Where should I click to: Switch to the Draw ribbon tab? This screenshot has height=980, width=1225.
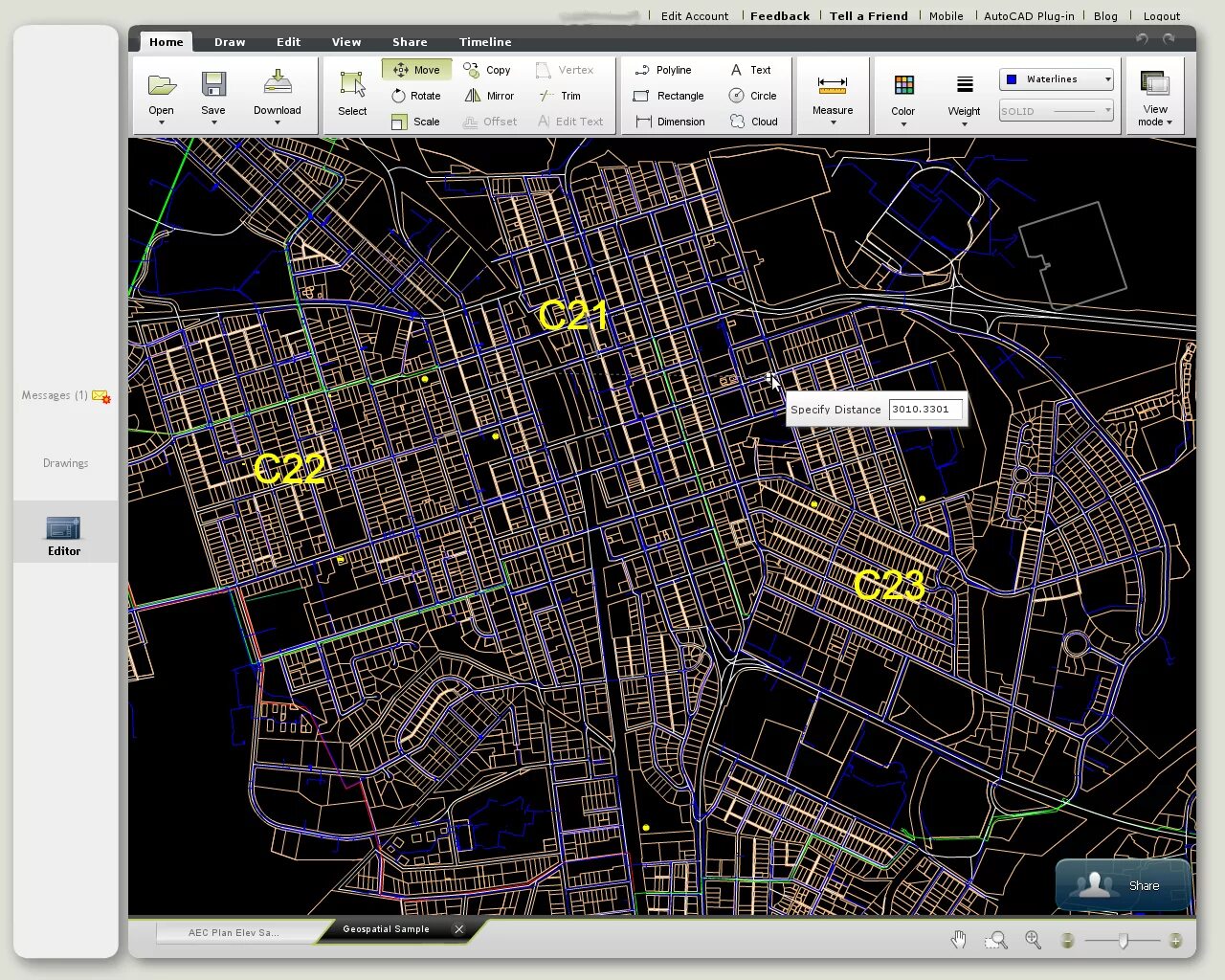click(230, 42)
